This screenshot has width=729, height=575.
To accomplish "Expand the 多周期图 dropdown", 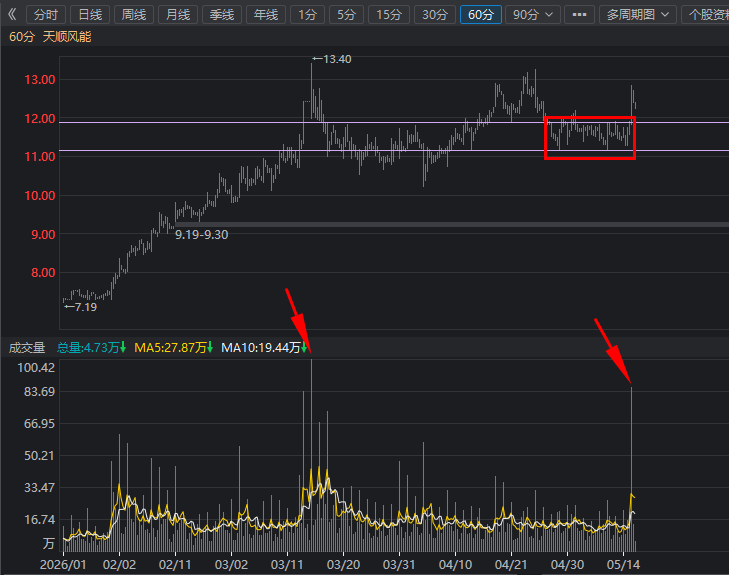I will coord(637,15).
